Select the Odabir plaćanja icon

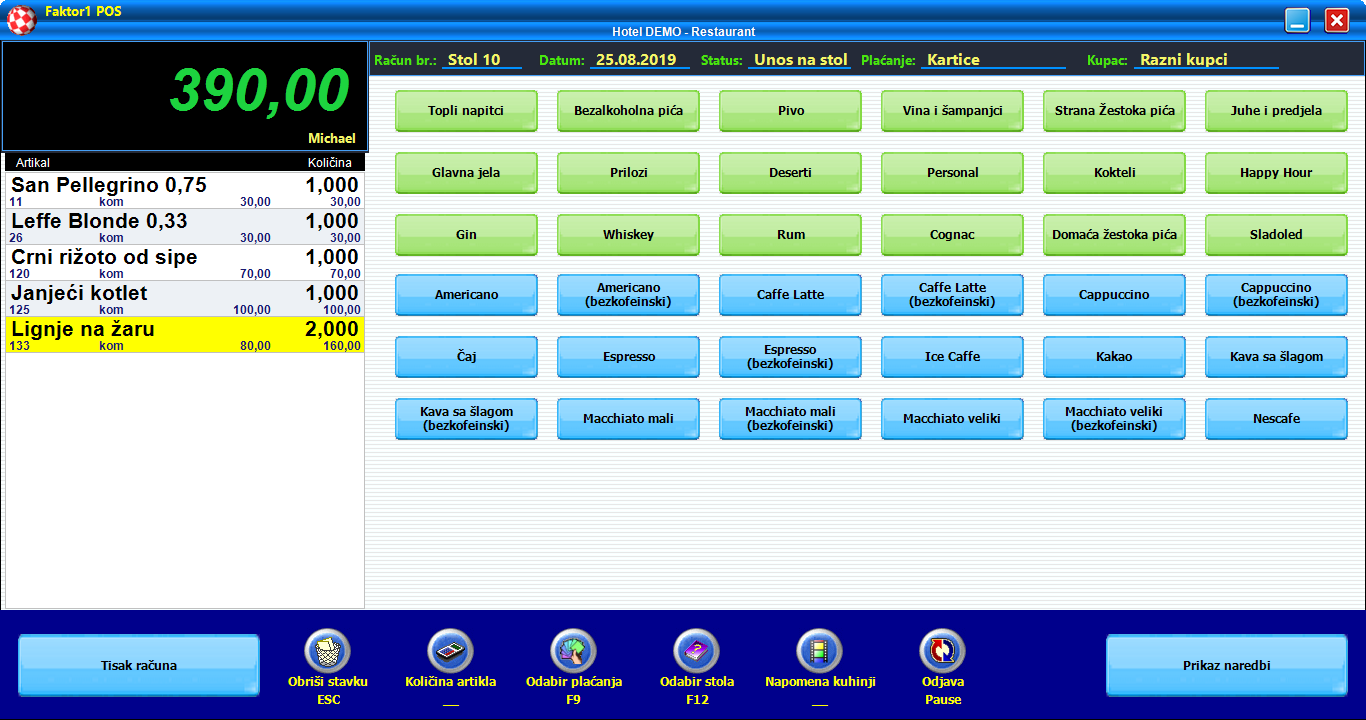(573, 651)
